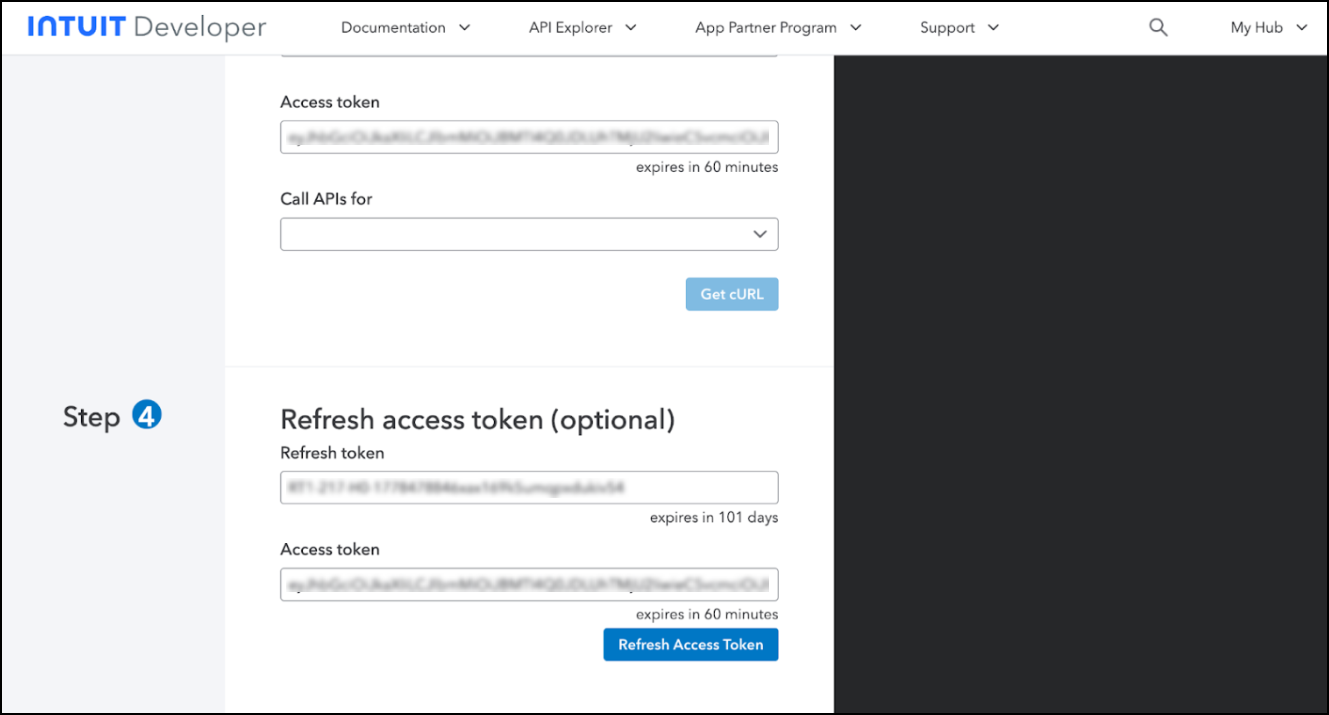
Task: Open the My Hub account menu
Action: 1256,28
